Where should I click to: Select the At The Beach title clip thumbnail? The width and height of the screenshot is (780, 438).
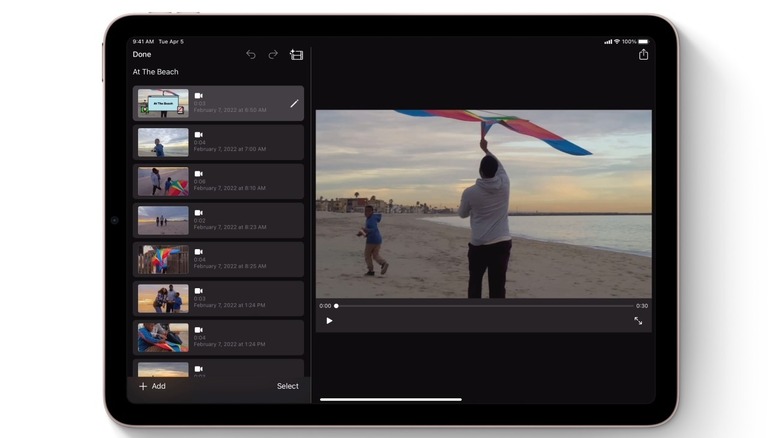(x=163, y=103)
